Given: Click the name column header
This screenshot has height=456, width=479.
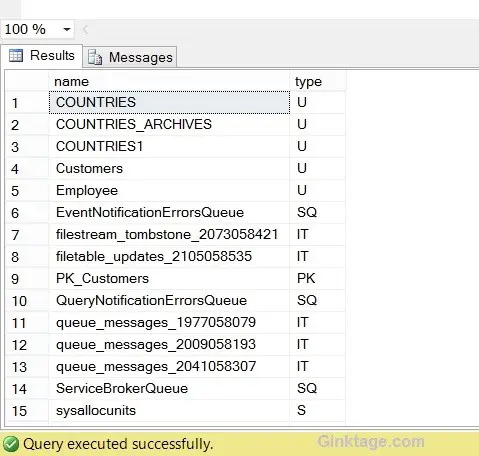Looking at the screenshot, I should [169, 81].
